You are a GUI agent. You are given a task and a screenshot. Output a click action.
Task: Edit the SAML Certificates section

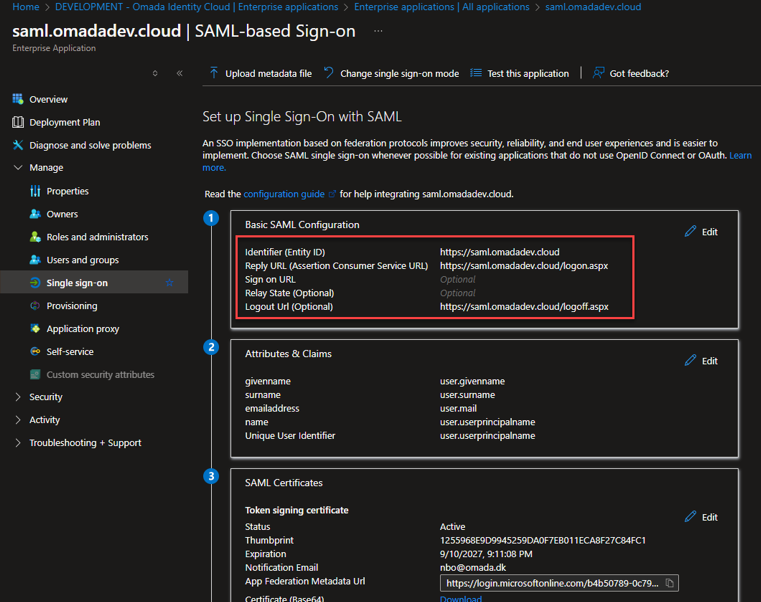click(701, 517)
